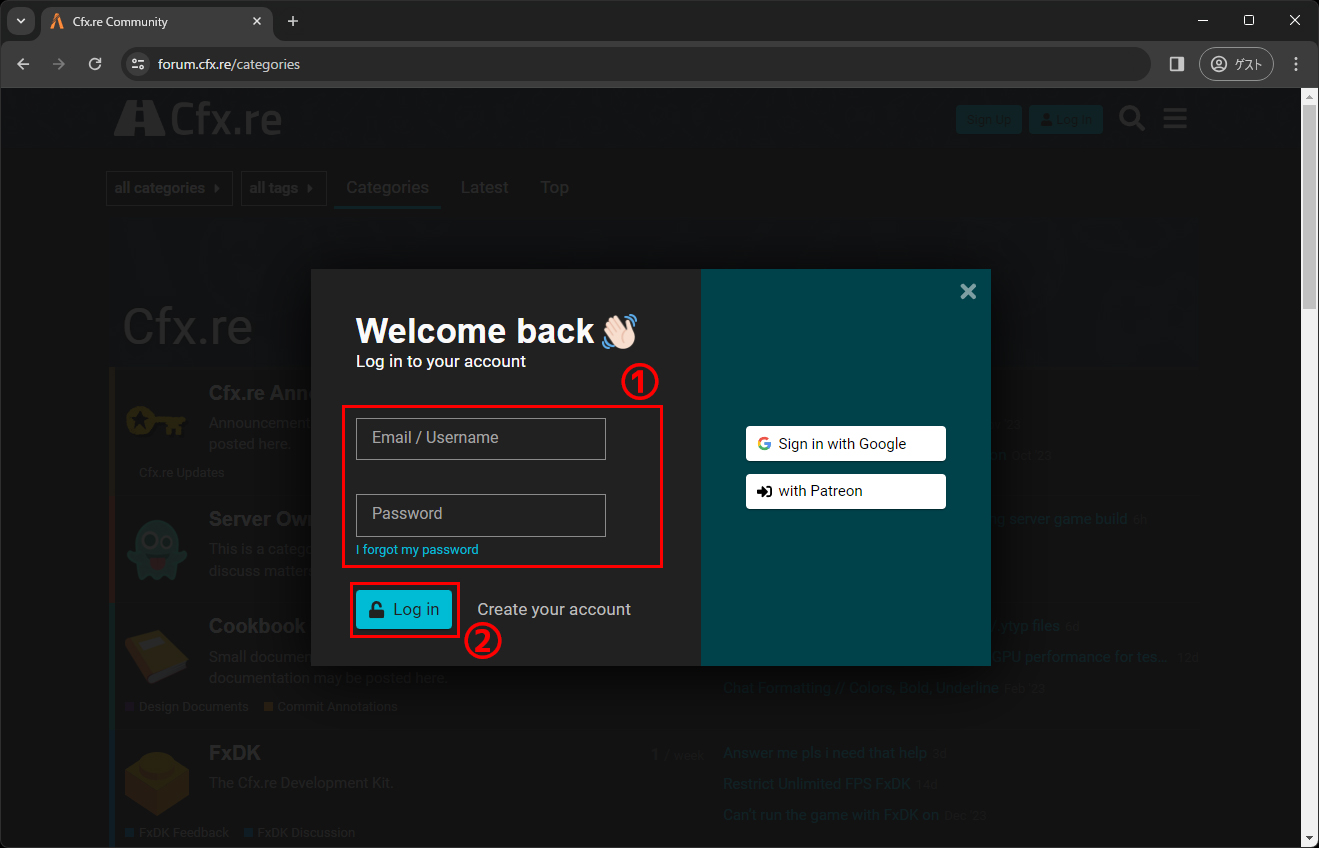Screen dimensions: 1319x848
Task: Open the guest profile button
Action: pyautogui.click(x=1236, y=64)
